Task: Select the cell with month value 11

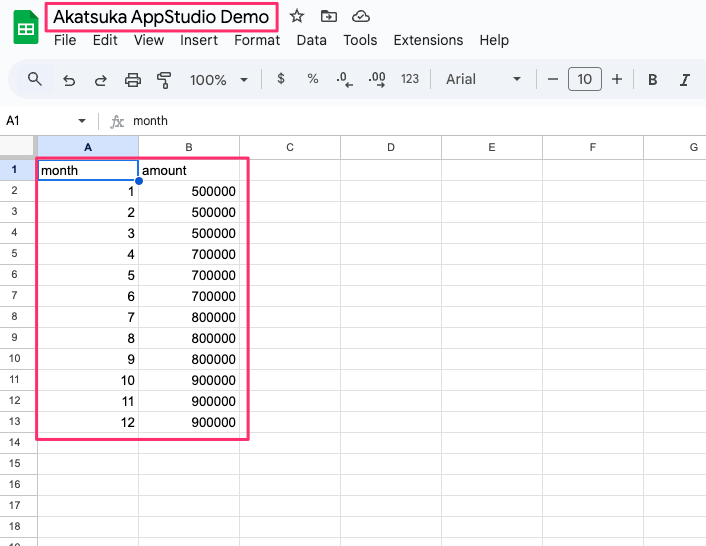Action: (x=88, y=402)
